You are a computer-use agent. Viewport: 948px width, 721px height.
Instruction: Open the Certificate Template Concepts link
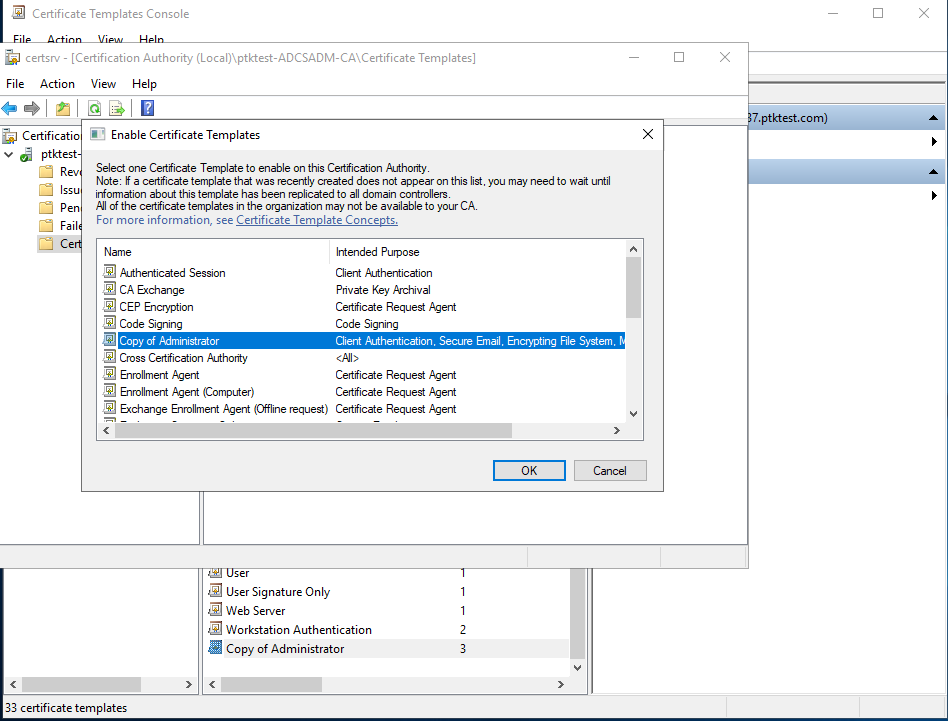click(x=317, y=220)
